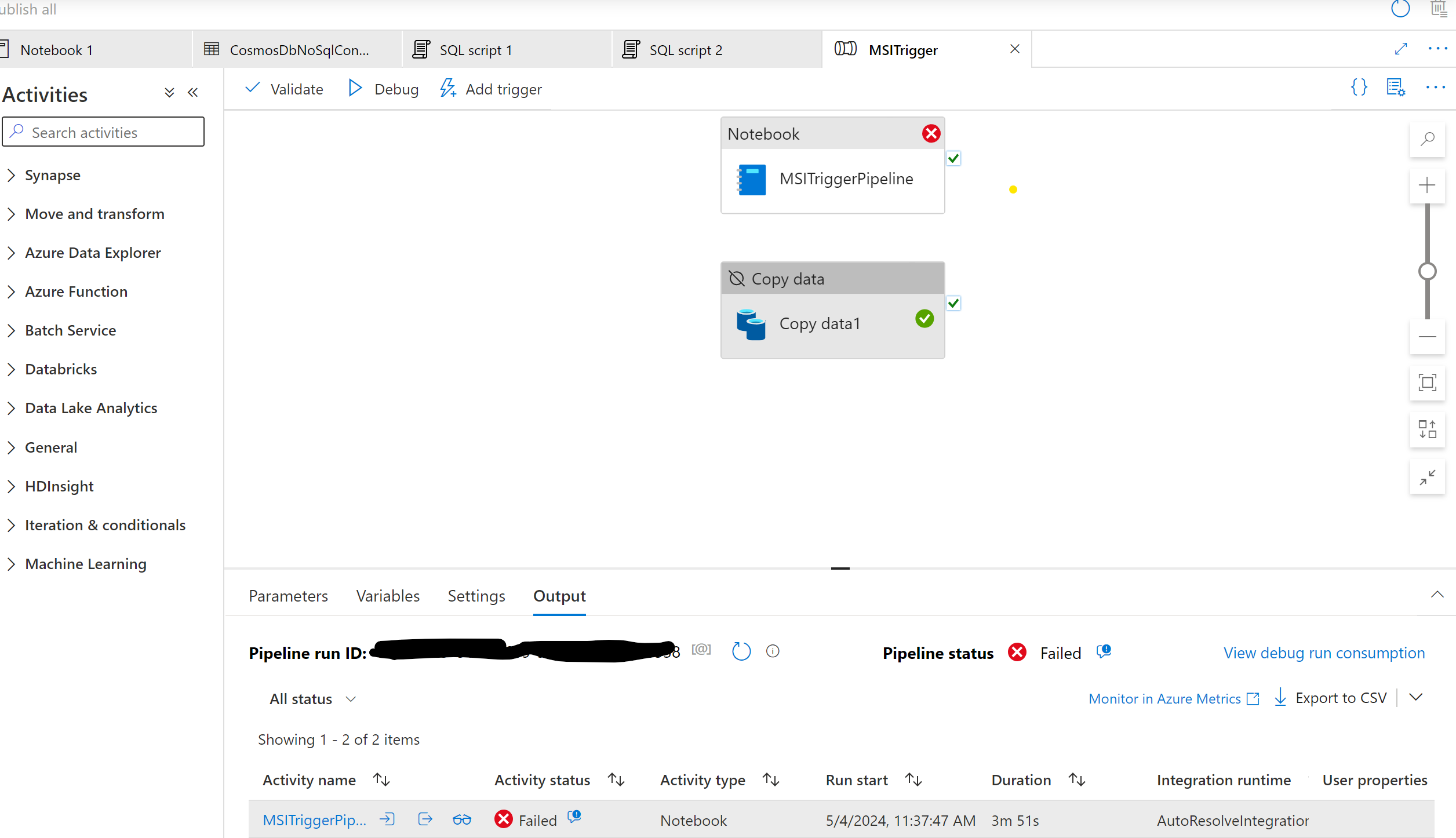
Task: Click the auto align layout icon
Action: tap(1427, 429)
